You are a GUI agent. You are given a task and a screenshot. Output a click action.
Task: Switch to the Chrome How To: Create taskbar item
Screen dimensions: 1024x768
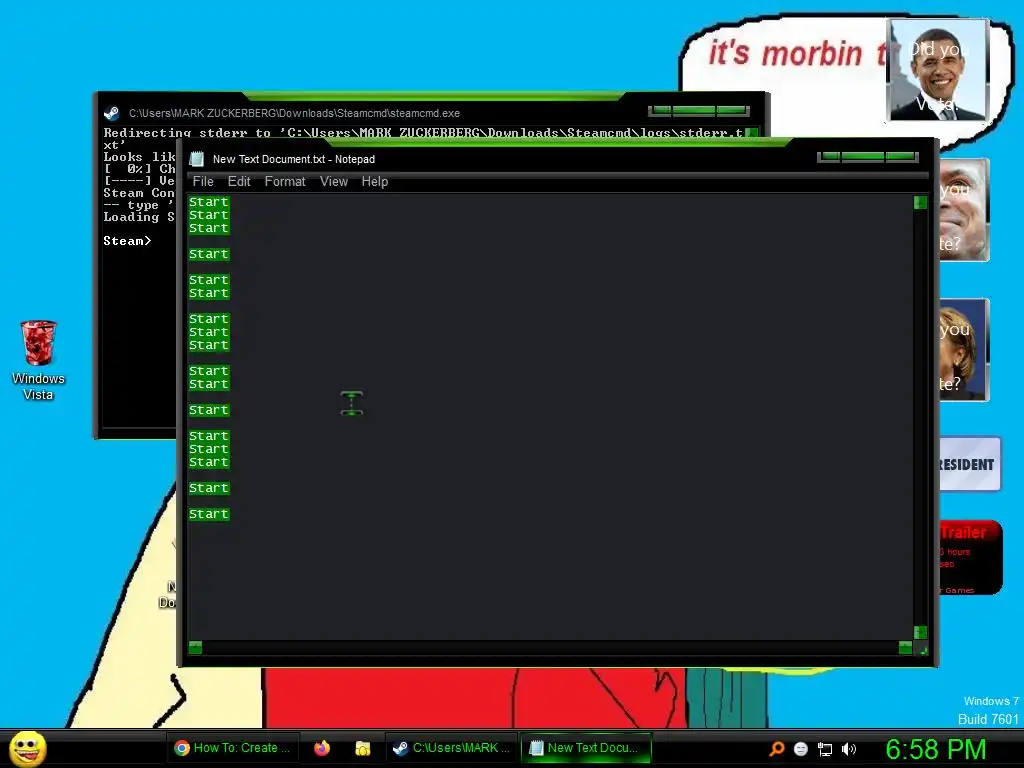pos(232,748)
